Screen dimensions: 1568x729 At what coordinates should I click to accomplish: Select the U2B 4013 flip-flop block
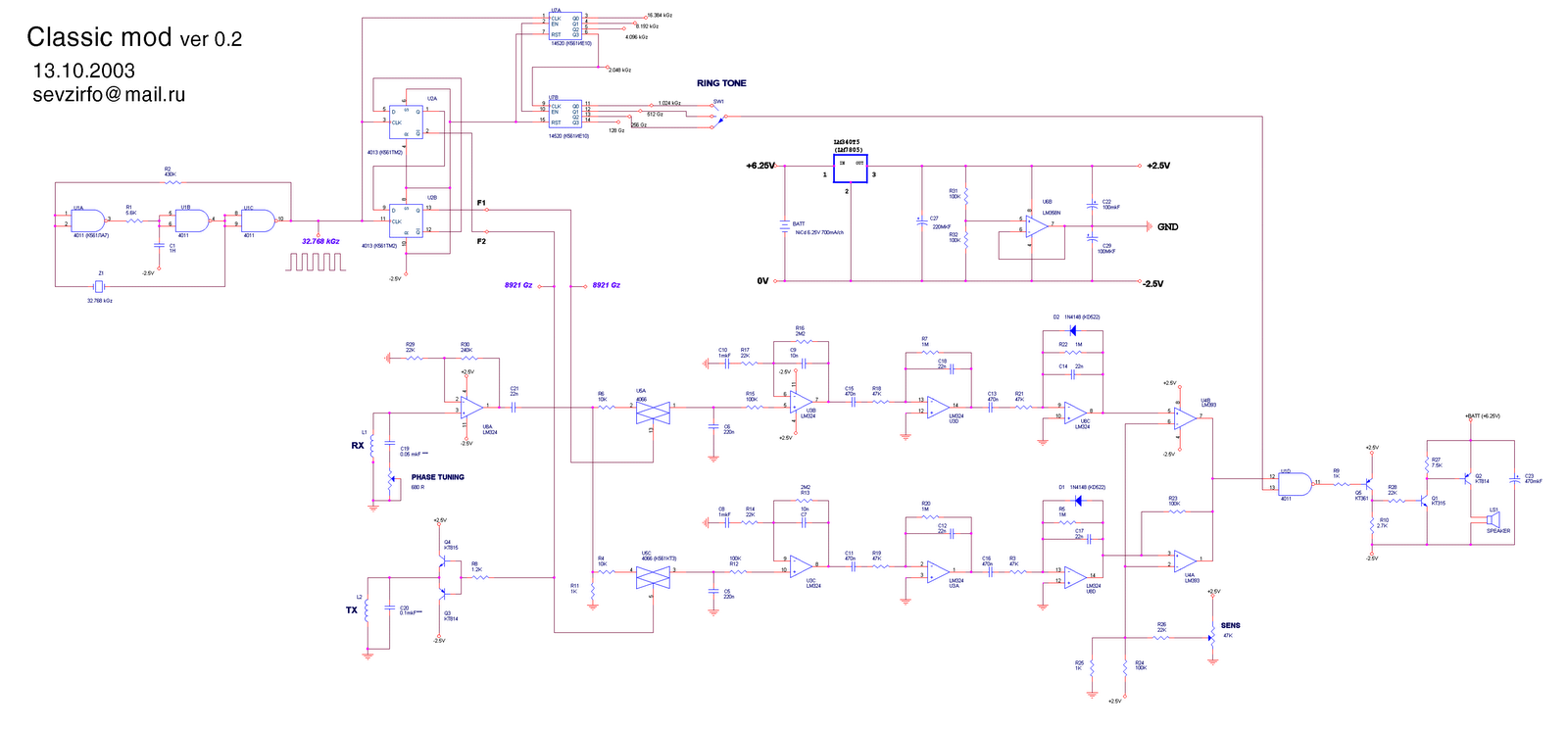coord(407,220)
